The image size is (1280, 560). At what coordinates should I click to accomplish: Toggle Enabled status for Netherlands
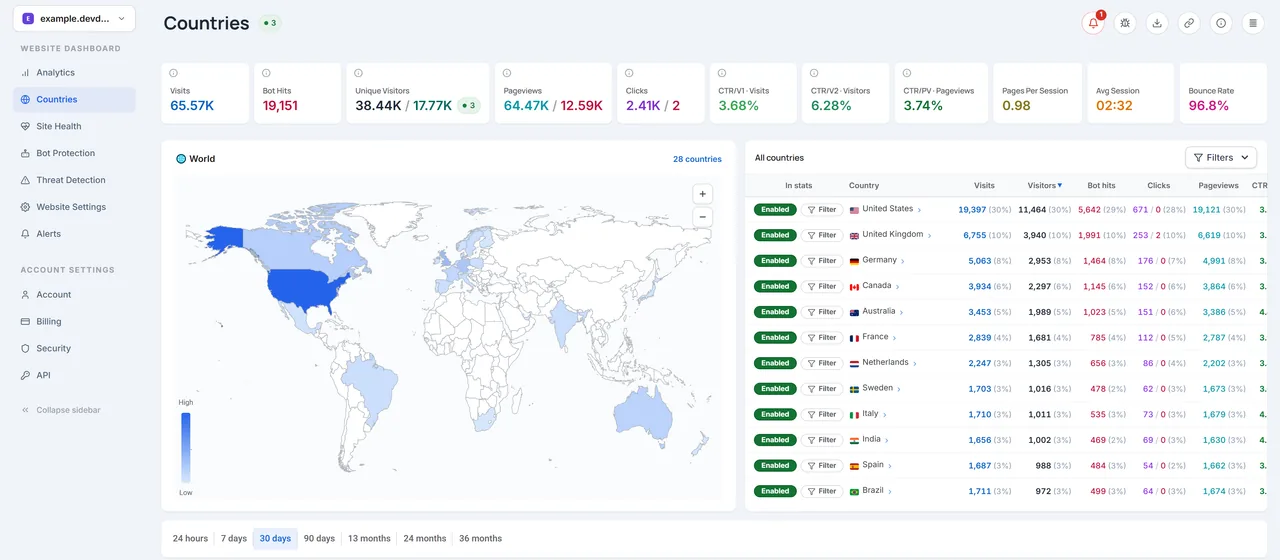[x=775, y=363]
